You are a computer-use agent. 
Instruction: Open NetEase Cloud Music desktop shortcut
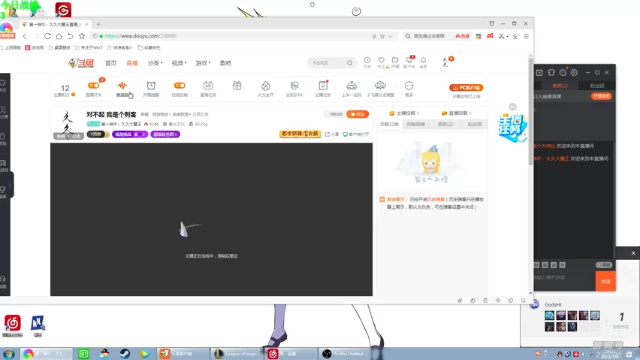point(12,326)
